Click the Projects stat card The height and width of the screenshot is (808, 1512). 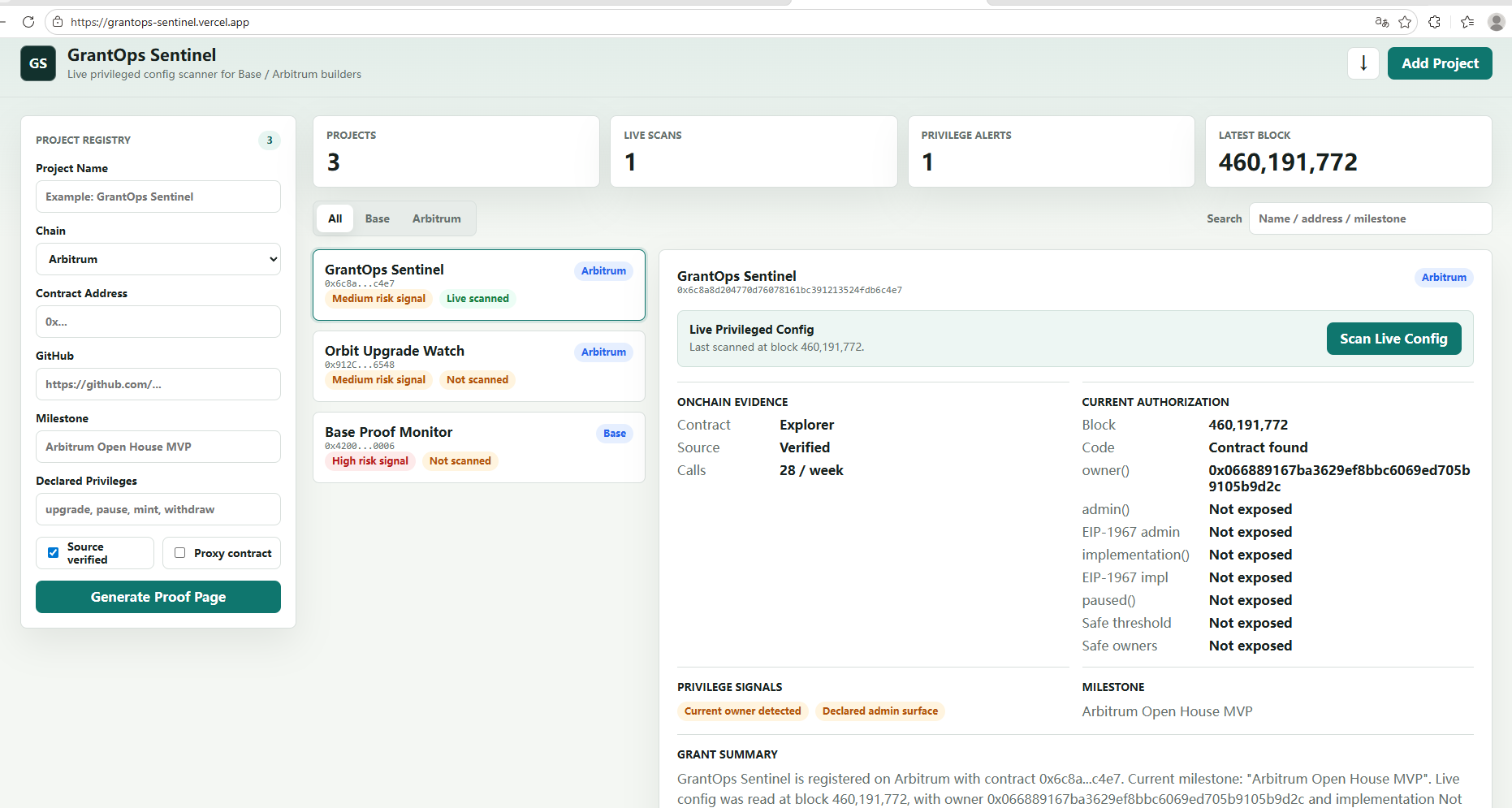pyautogui.click(x=456, y=152)
